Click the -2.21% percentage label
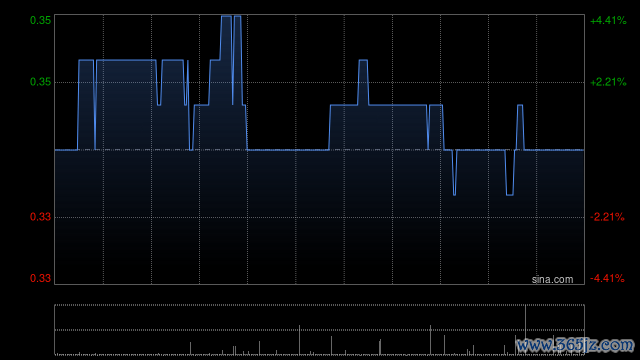This screenshot has height=360, width=640. pos(607,217)
